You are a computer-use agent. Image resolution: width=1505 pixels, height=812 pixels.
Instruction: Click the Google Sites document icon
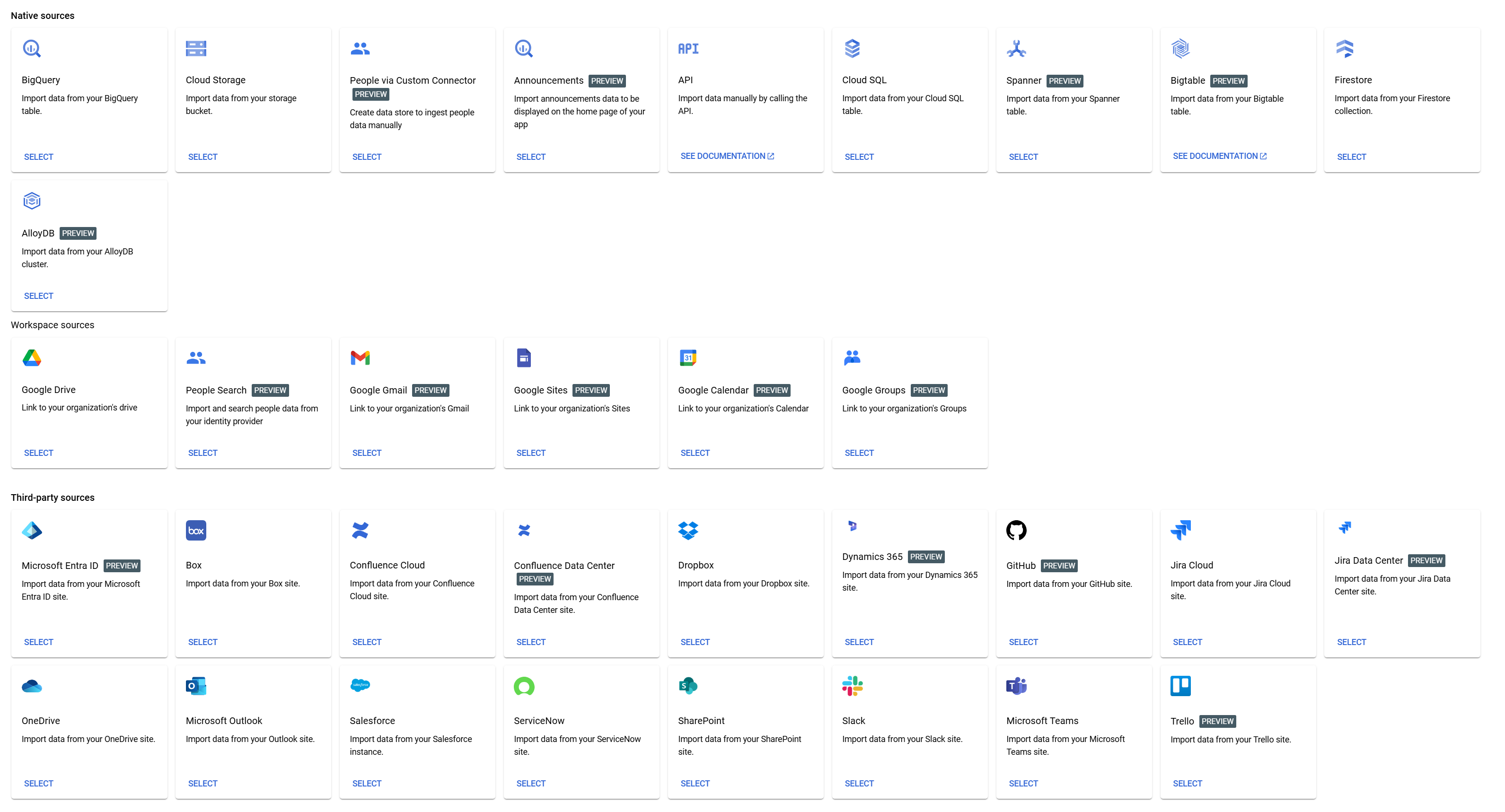click(x=524, y=358)
